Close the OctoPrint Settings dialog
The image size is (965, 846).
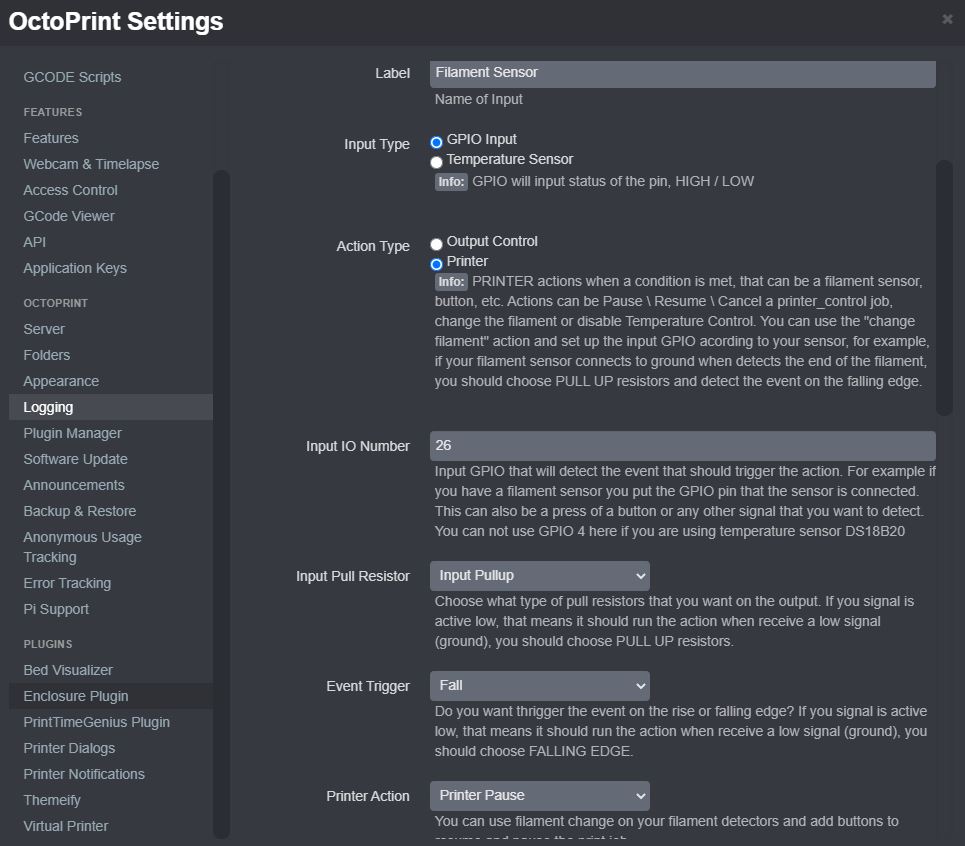tap(947, 19)
